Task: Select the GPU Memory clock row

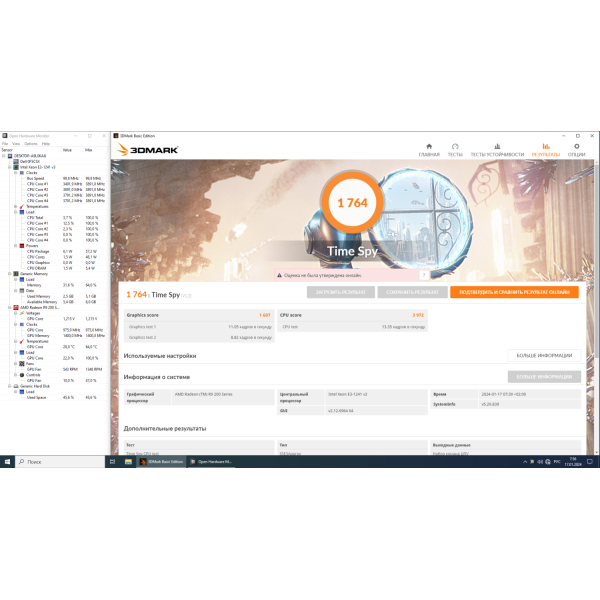Action: [55, 336]
